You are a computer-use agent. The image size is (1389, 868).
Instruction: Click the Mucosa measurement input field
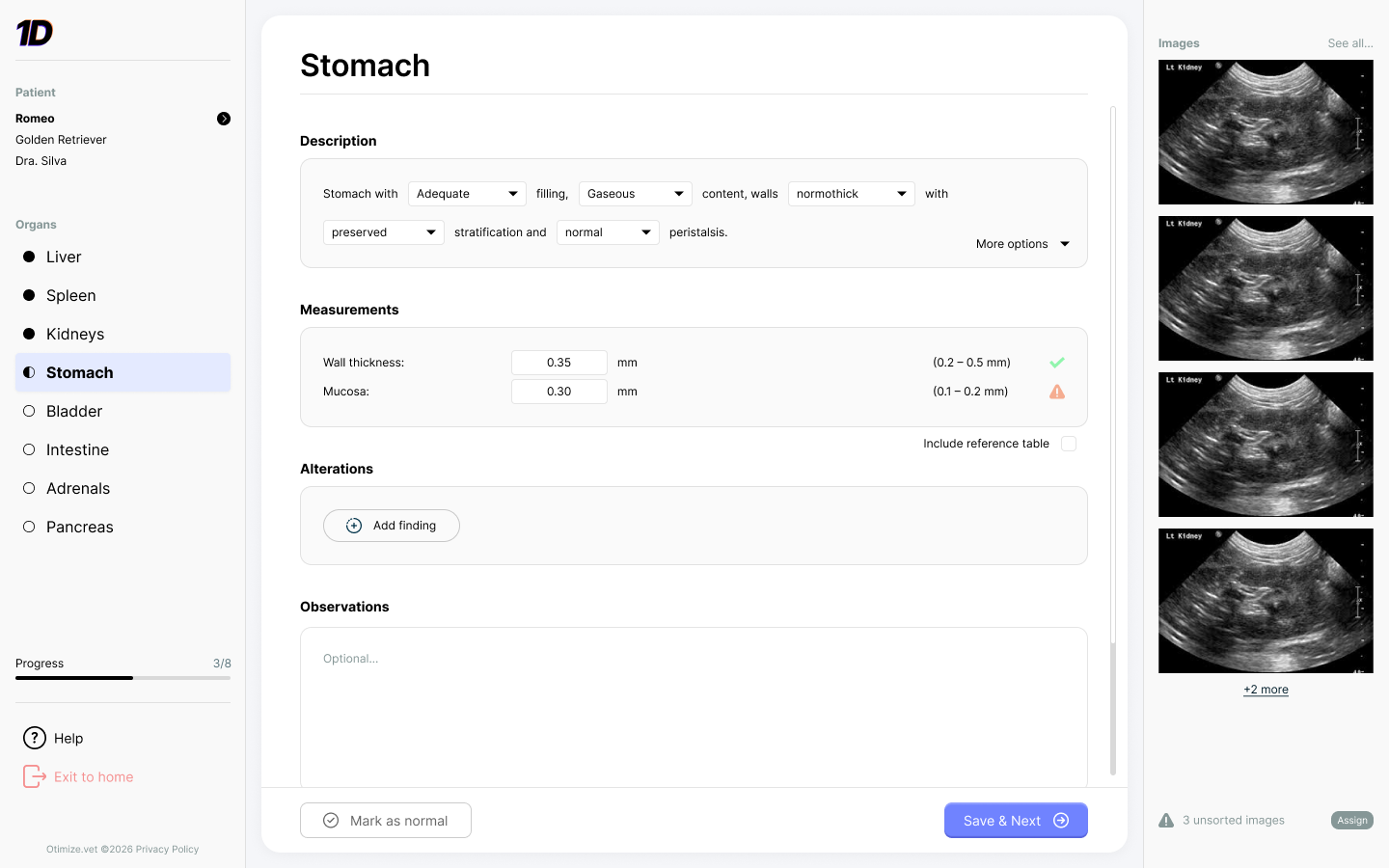tap(559, 392)
